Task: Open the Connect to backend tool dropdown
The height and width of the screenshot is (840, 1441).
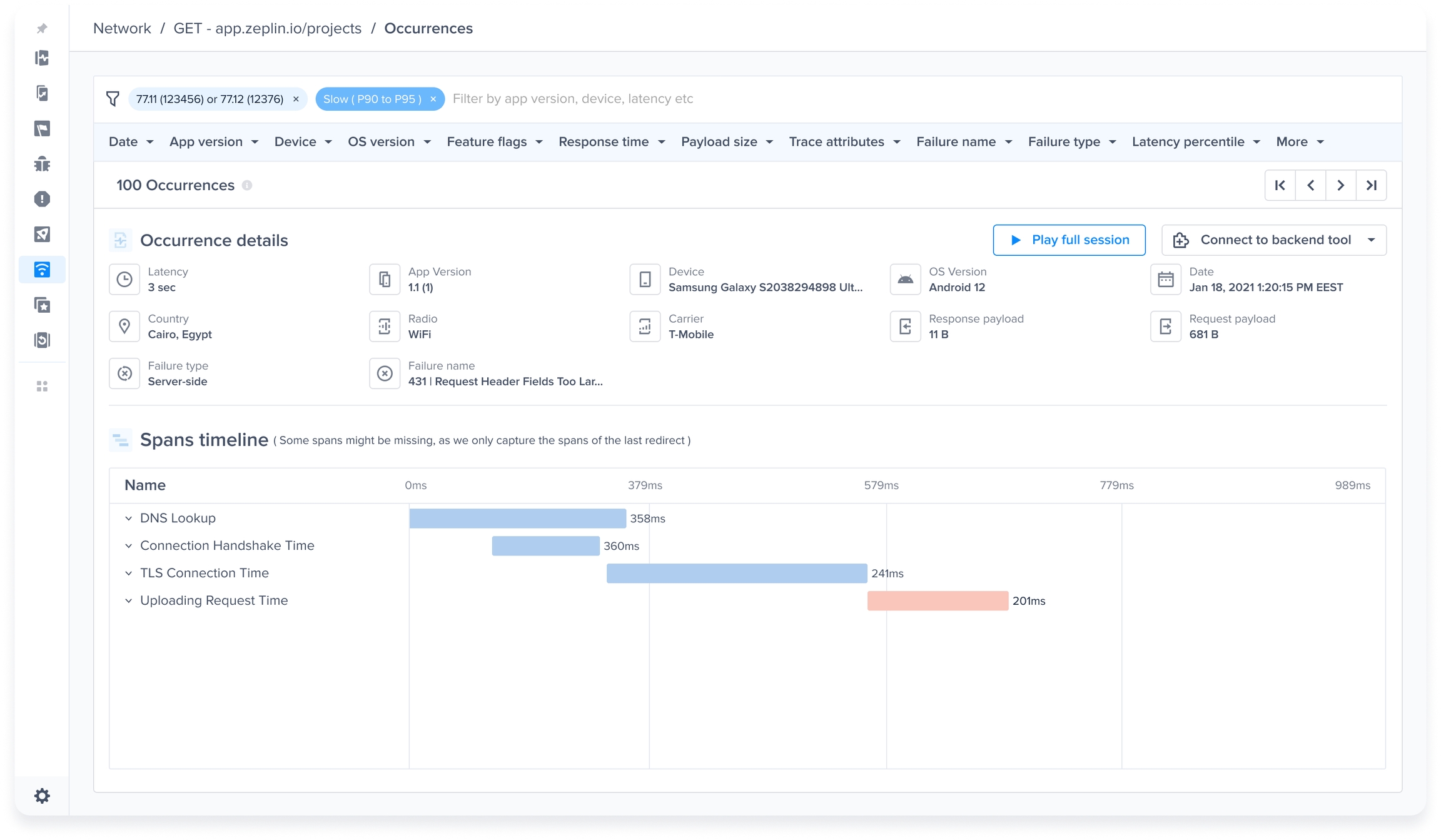Action: tap(1273, 240)
